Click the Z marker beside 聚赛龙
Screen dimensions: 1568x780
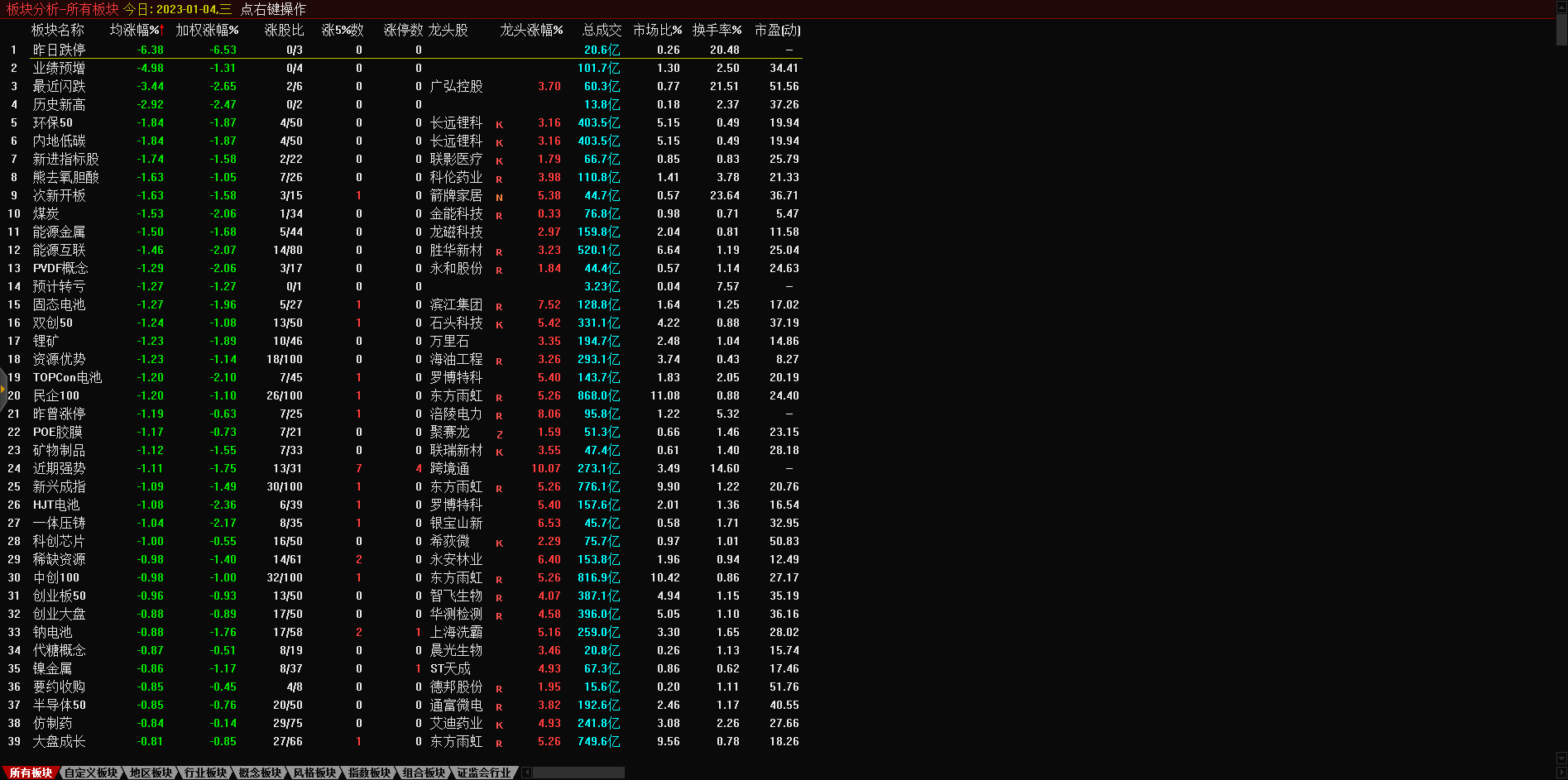[x=499, y=434]
